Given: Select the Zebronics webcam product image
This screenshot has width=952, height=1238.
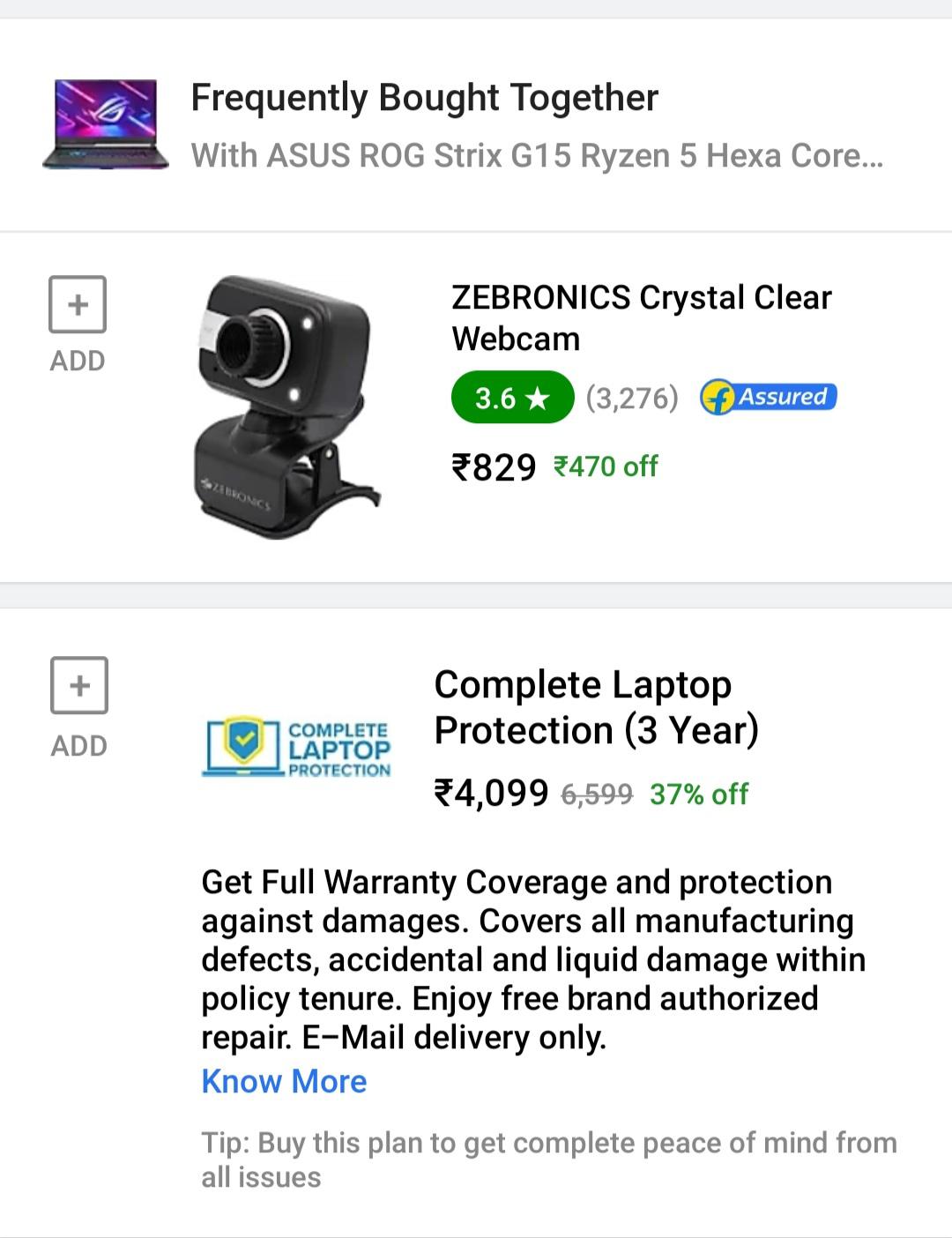Looking at the screenshot, I should pos(282,397).
